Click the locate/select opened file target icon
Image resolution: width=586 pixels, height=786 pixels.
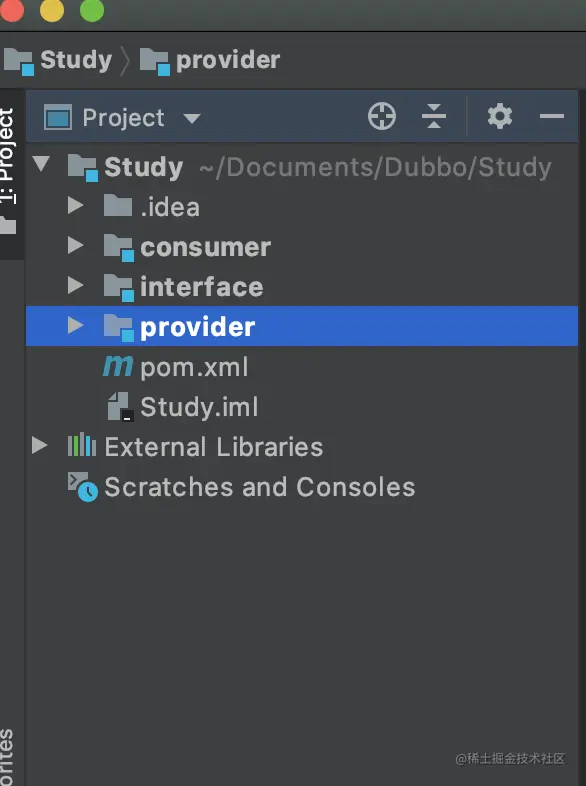pyautogui.click(x=381, y=116)
